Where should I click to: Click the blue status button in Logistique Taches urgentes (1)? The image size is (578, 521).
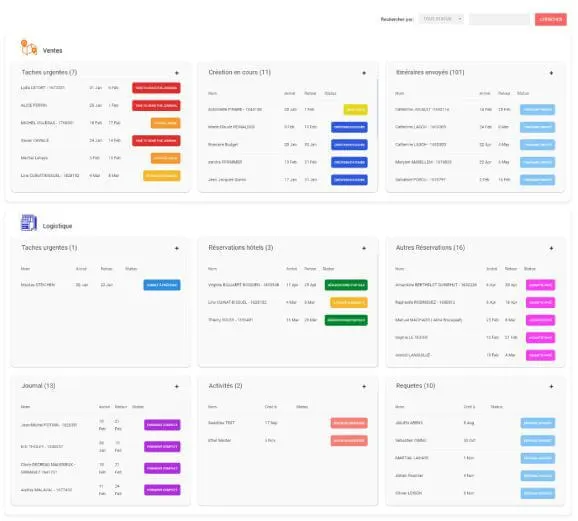tap(162, 285)
